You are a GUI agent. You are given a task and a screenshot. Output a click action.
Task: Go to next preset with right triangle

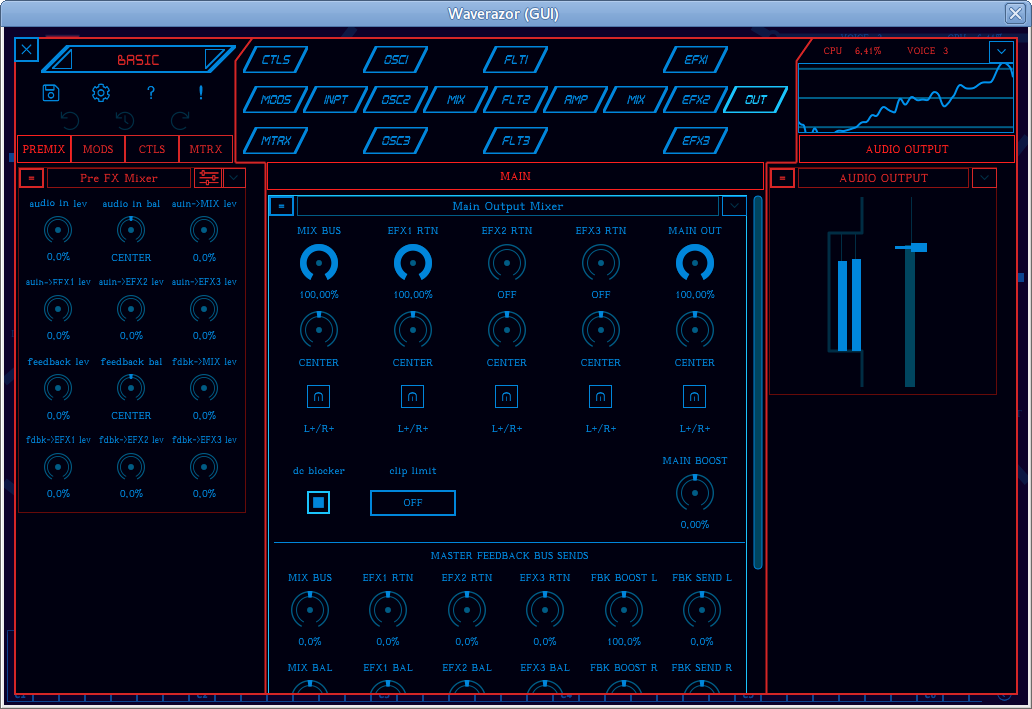coord(215,59)
